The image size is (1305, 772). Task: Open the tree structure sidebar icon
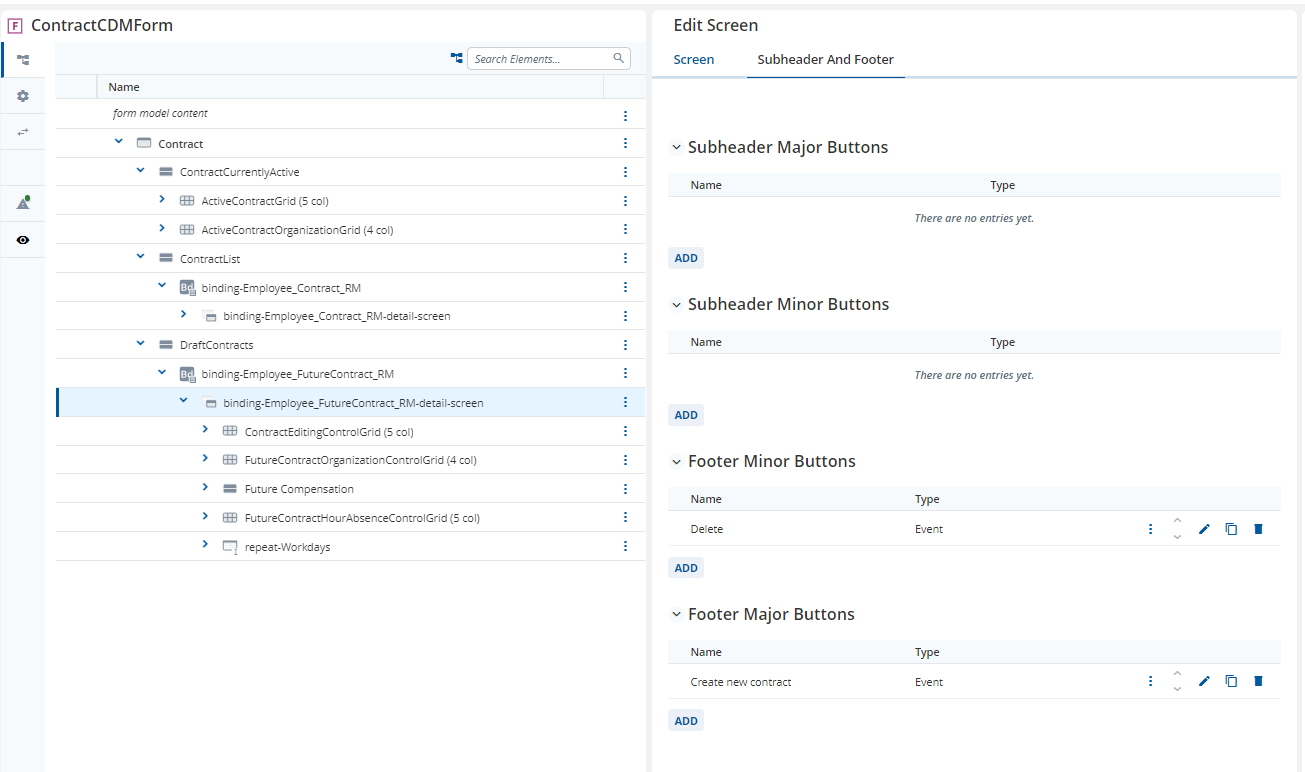coord(23,60)
